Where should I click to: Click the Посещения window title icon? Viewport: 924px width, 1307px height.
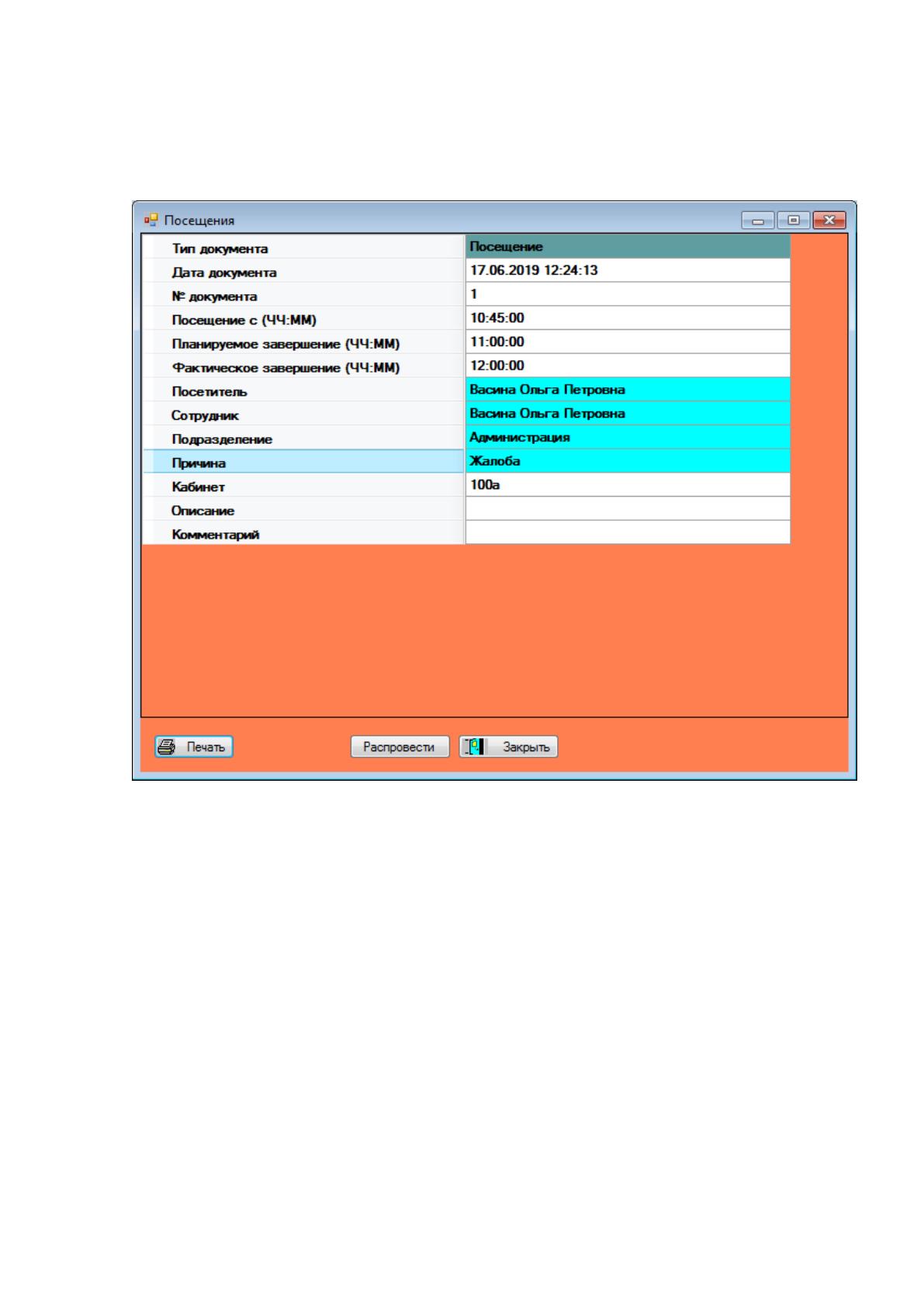click(x=151, y=220)
